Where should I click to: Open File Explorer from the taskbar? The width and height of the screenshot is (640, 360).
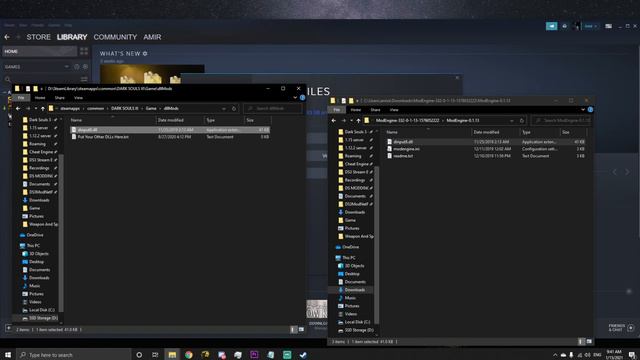tap(172, 355)
